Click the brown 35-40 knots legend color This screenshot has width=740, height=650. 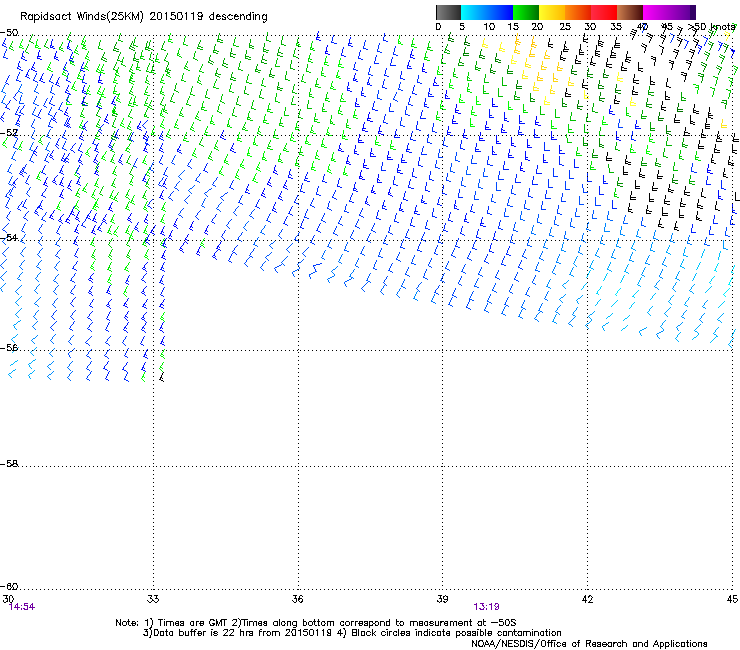(x=630, y=12)
